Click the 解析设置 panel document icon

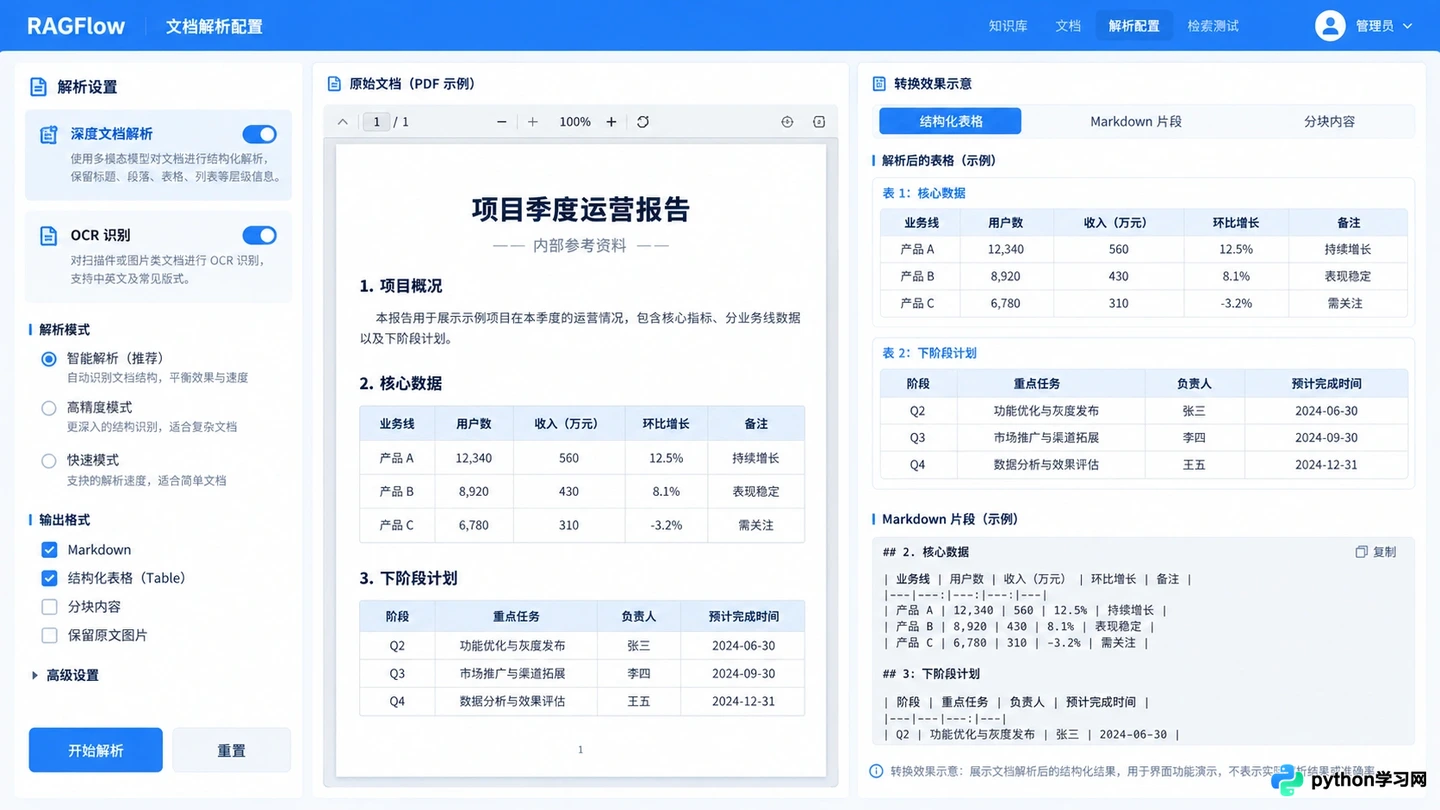tap(39, 87)
